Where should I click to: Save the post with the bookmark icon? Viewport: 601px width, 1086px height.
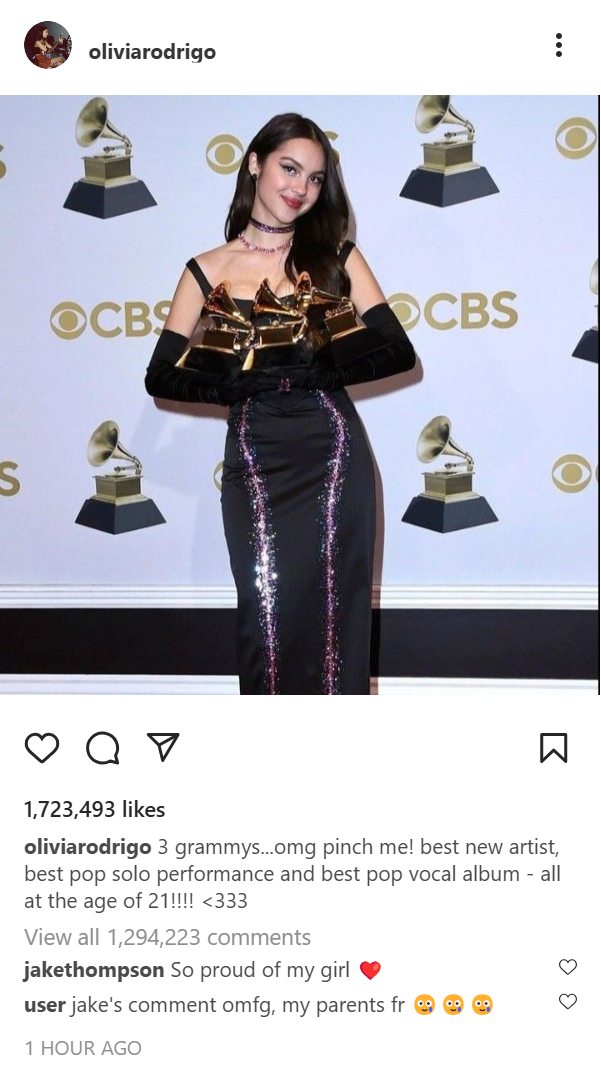(x=553, y=748)
